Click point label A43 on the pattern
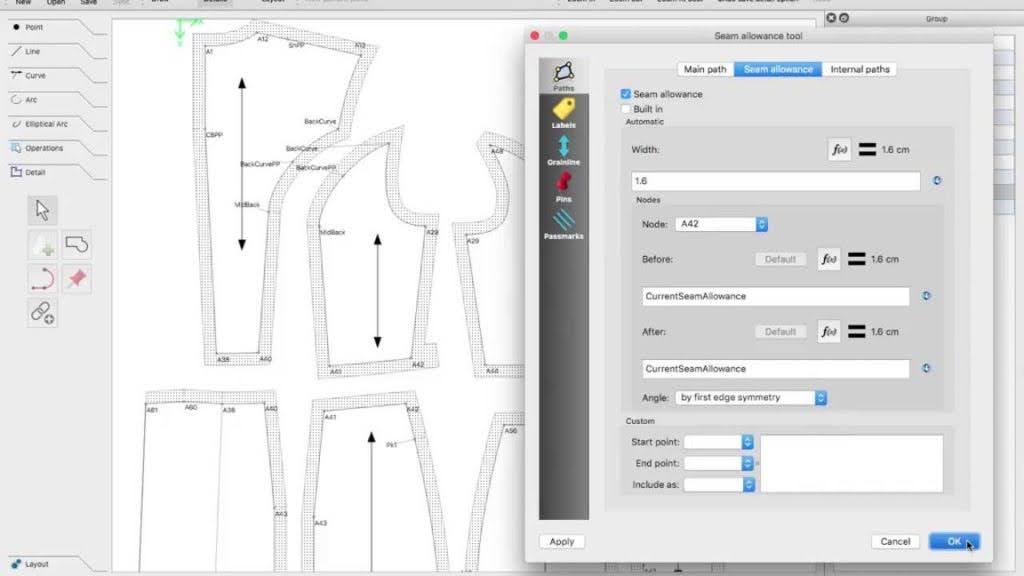The image size is (1024, 576). [x=321, y=523]
